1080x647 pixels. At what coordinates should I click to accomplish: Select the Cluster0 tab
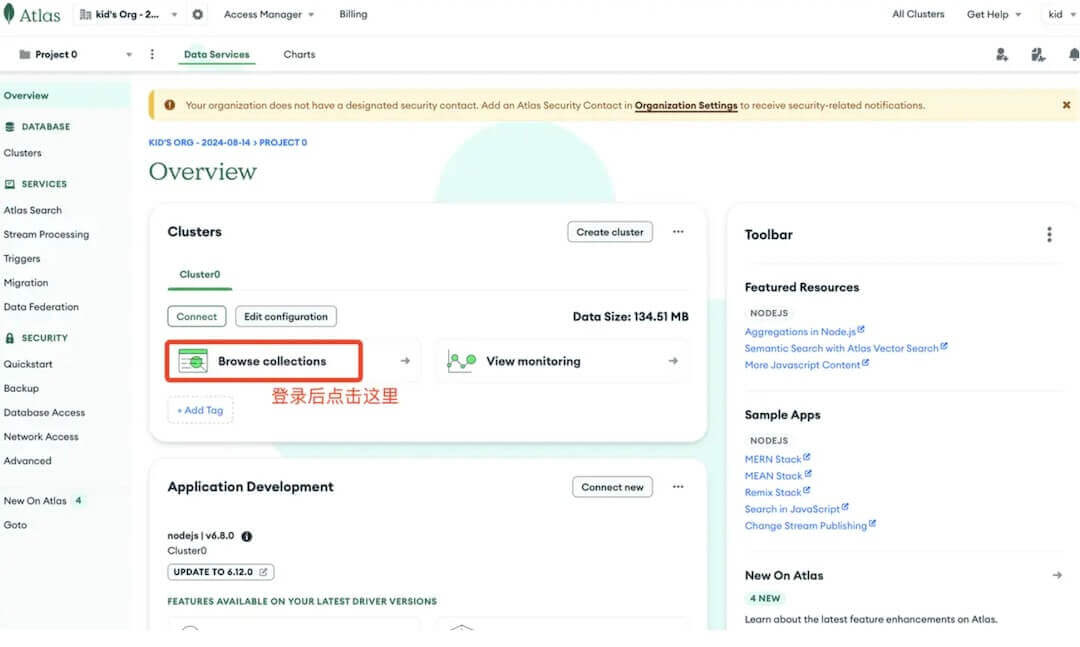click(x=200, y=274)
